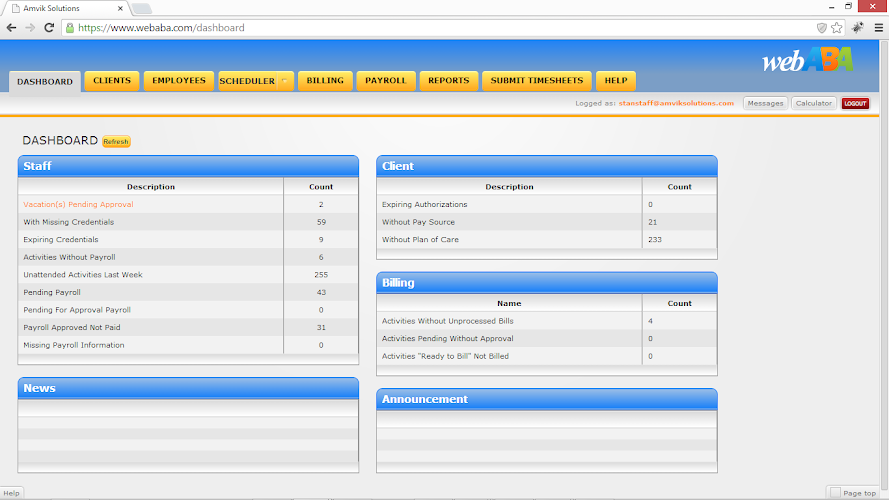Click the browser reload icon

(x=50, y=28)
